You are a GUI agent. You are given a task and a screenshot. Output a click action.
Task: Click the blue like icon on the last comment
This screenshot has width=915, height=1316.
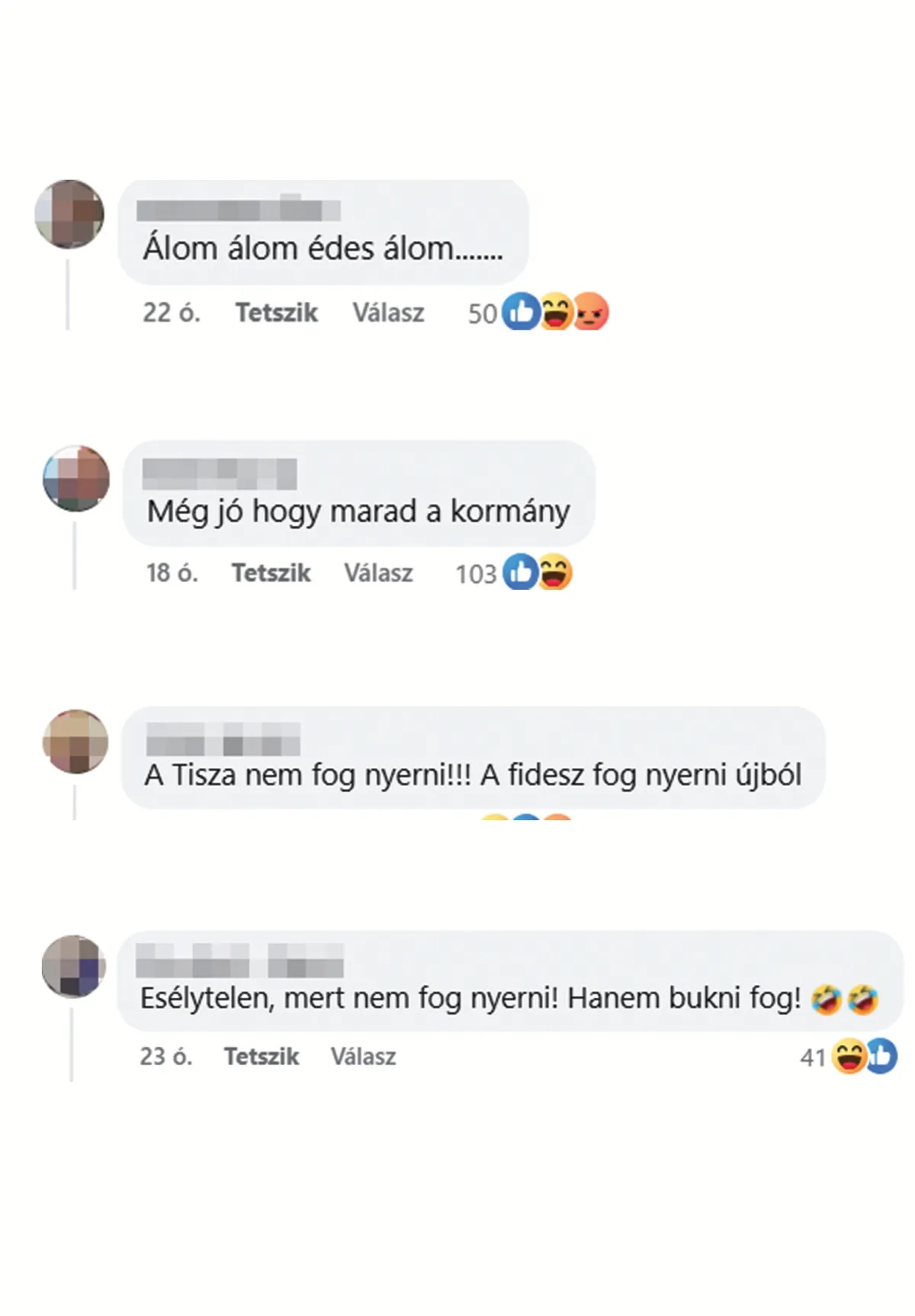(881, 1056)
